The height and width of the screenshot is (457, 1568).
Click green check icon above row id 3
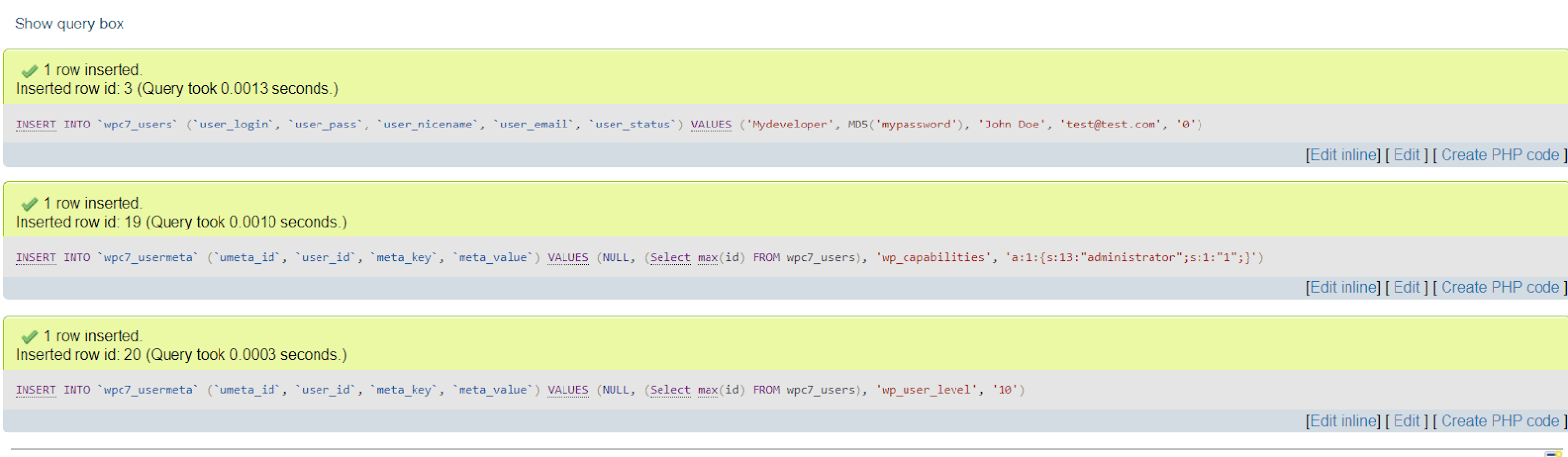pyautogui.click(x=29, y=71)
